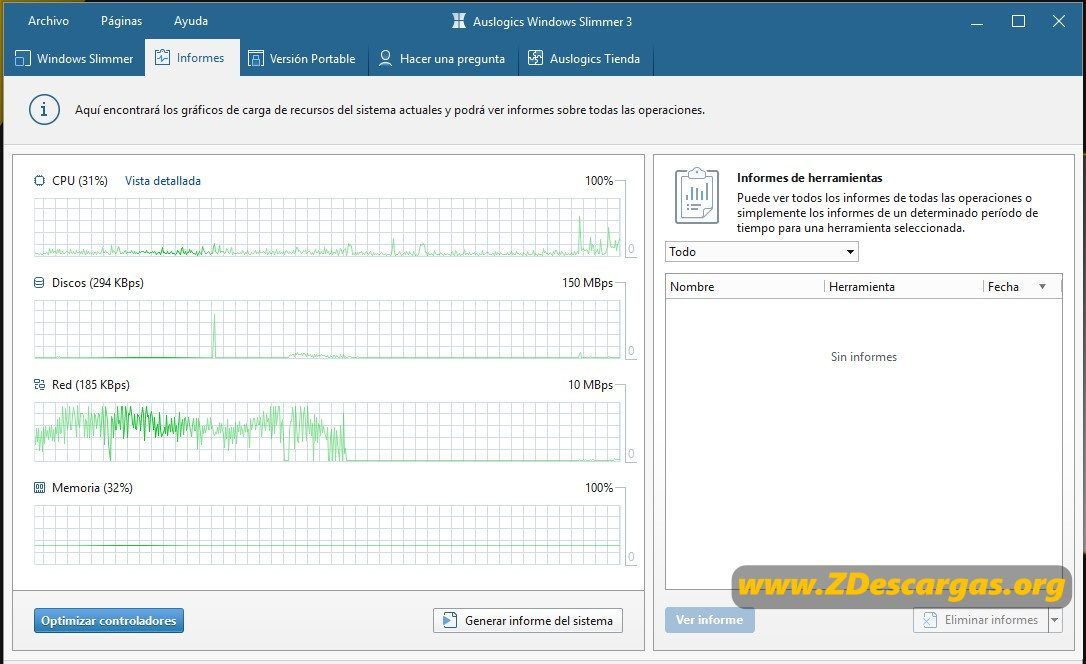Open the Vista detallada CPU link

[163, 181]
